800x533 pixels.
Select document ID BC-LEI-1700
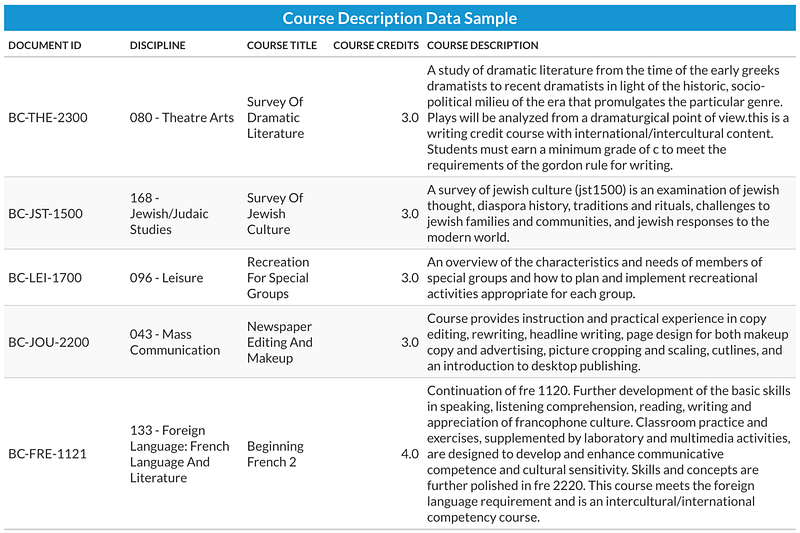(45, 278)
